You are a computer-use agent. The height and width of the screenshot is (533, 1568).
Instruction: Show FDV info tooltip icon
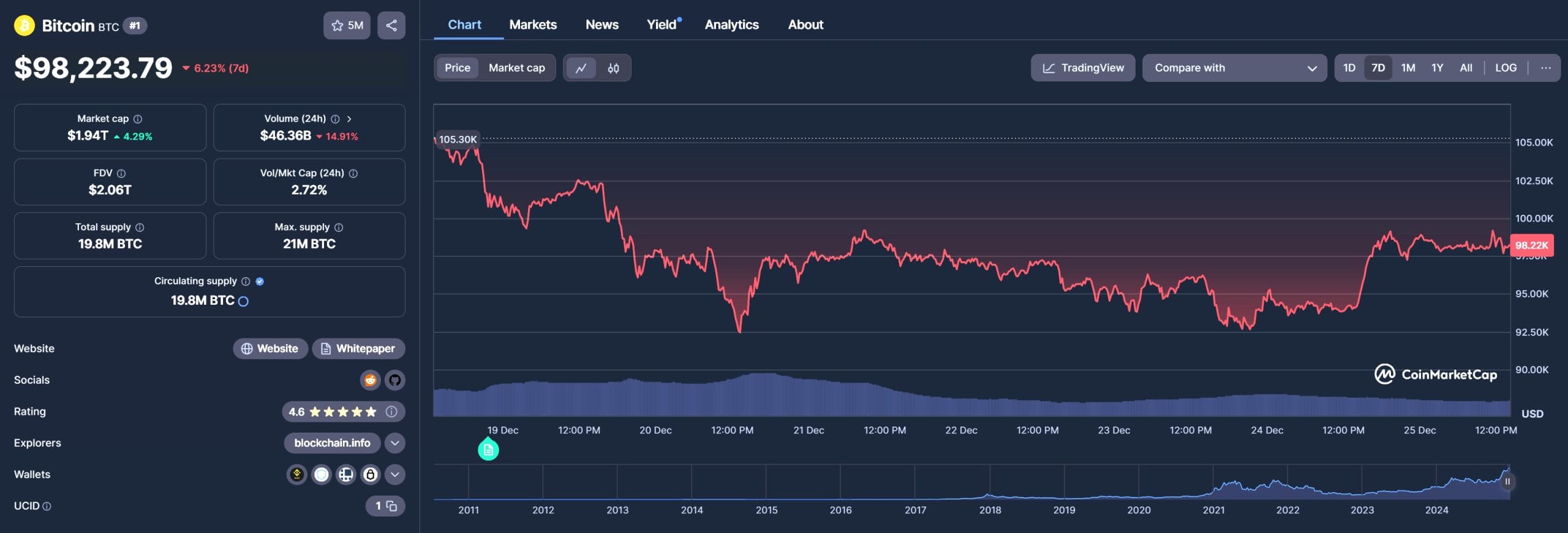(121, 173)
